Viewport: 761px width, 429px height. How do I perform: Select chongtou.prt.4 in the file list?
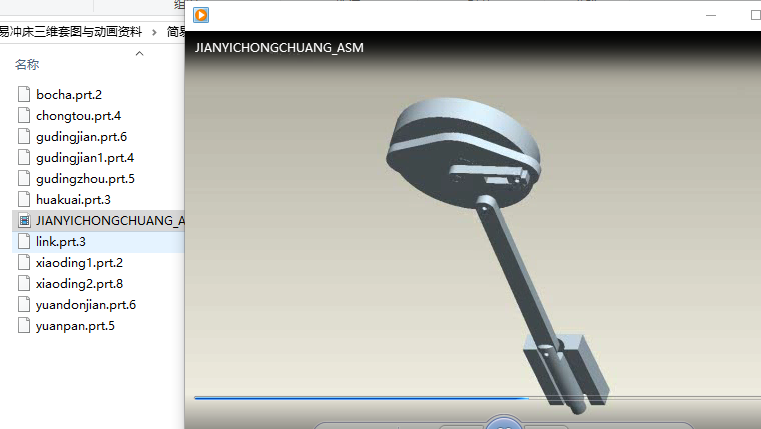pos(78,116)
